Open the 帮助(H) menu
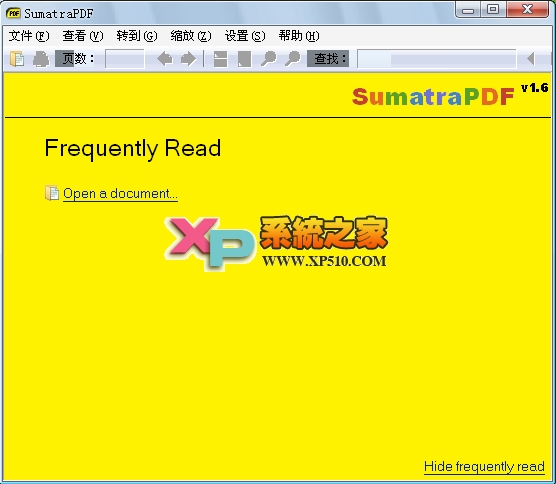Image resolution: width=556 pixels, height=484 pixels. pos(299,36)
